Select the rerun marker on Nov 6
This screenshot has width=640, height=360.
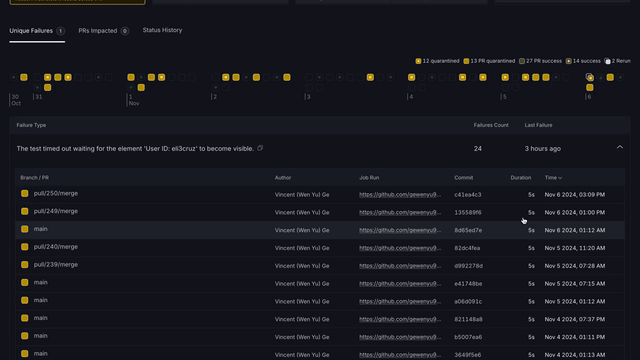589,77
